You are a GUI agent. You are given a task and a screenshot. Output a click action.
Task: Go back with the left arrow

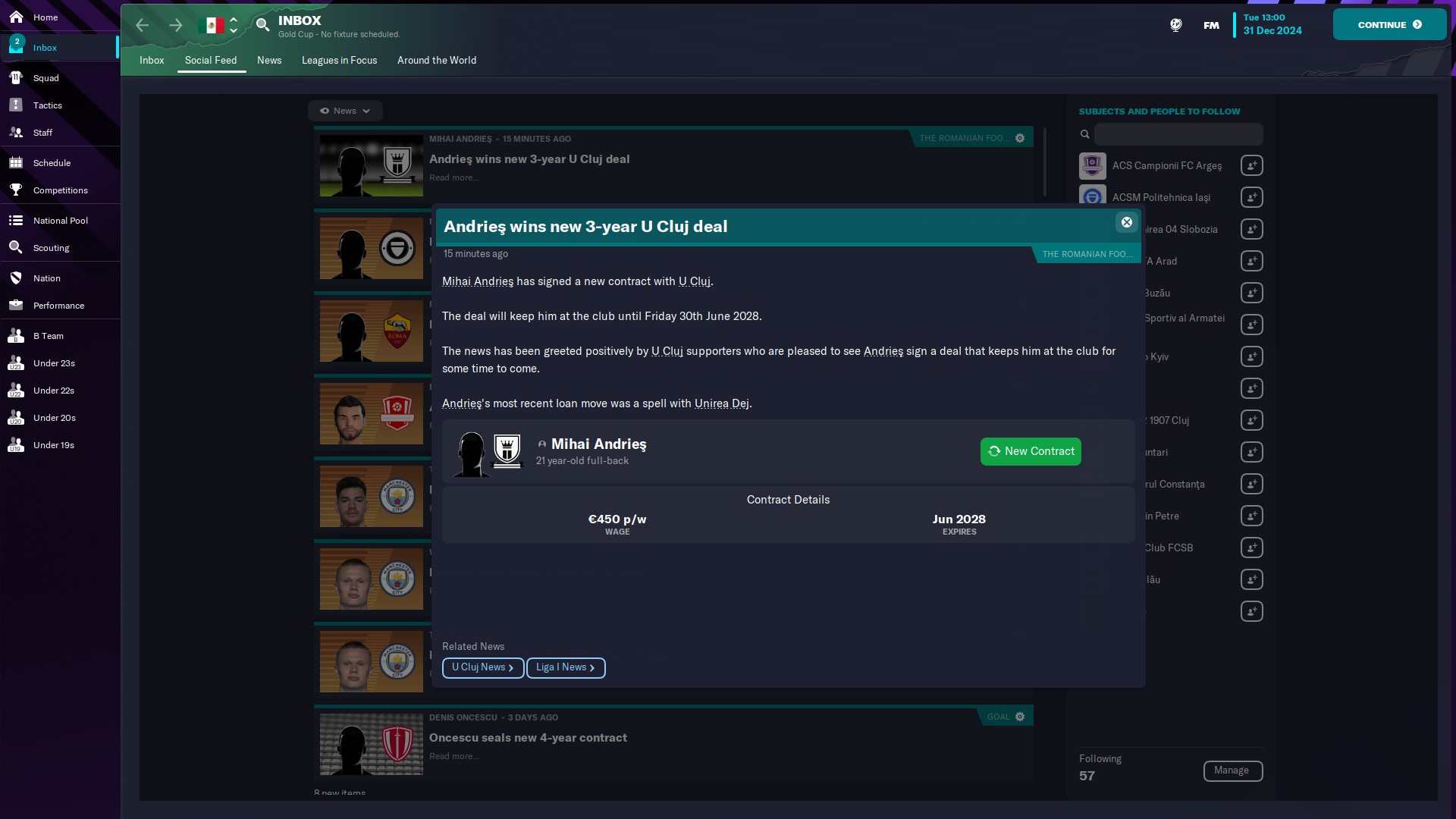[143, 25]
